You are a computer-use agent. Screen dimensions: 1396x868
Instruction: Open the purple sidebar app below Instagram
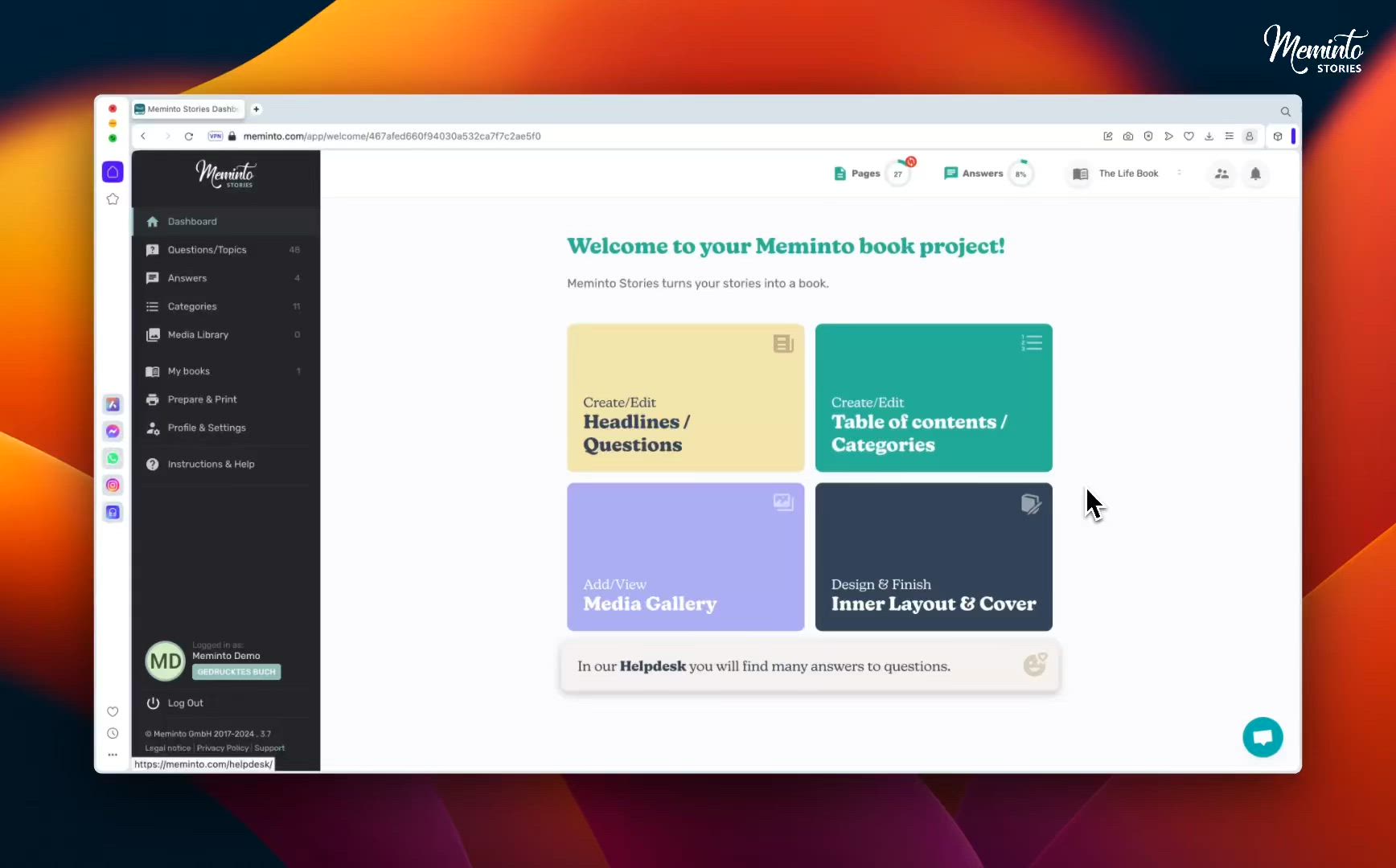click(113, 512)
